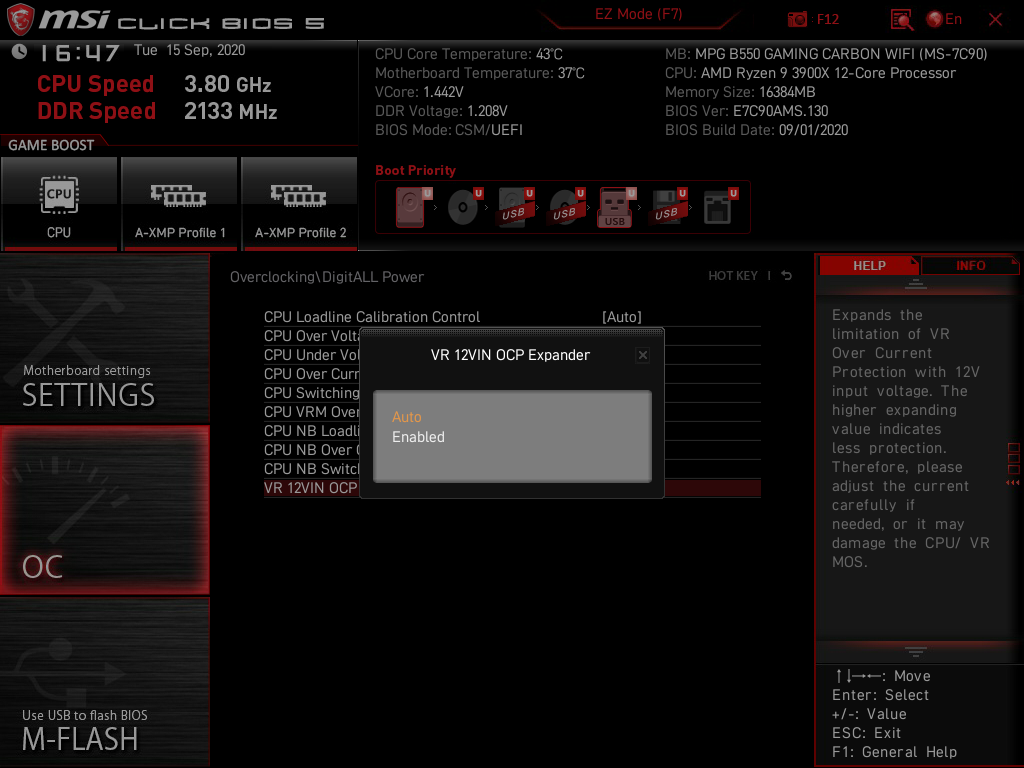Select CPU Loadline Calibration Control row

coord(512,317)
